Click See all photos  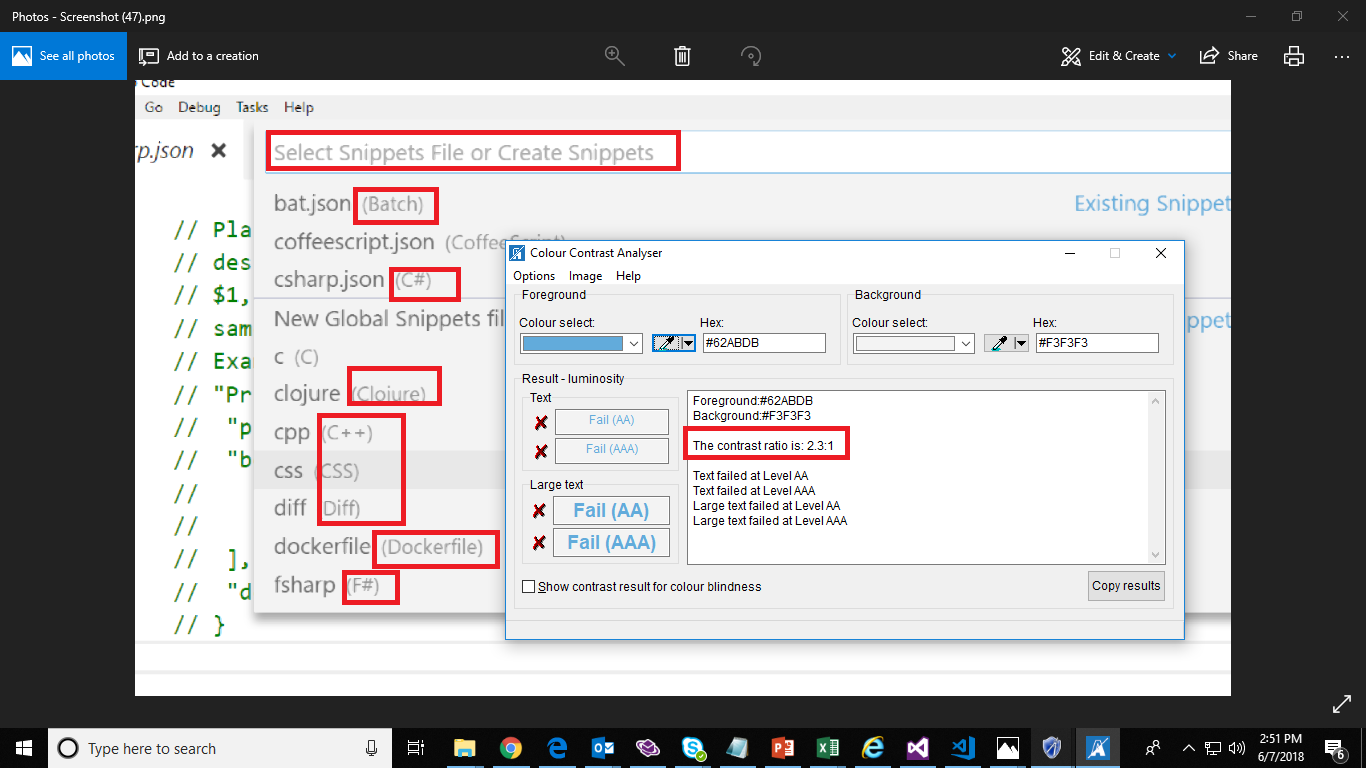point(64,55)
